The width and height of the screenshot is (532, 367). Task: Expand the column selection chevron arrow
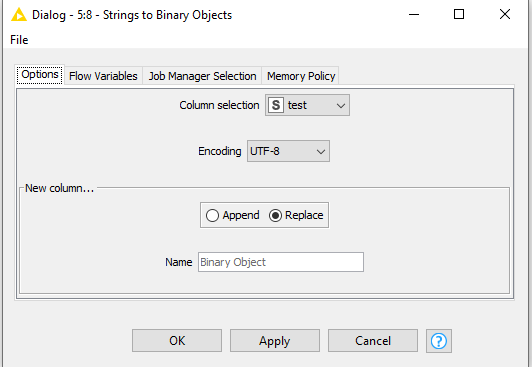(x=341, y=106)
